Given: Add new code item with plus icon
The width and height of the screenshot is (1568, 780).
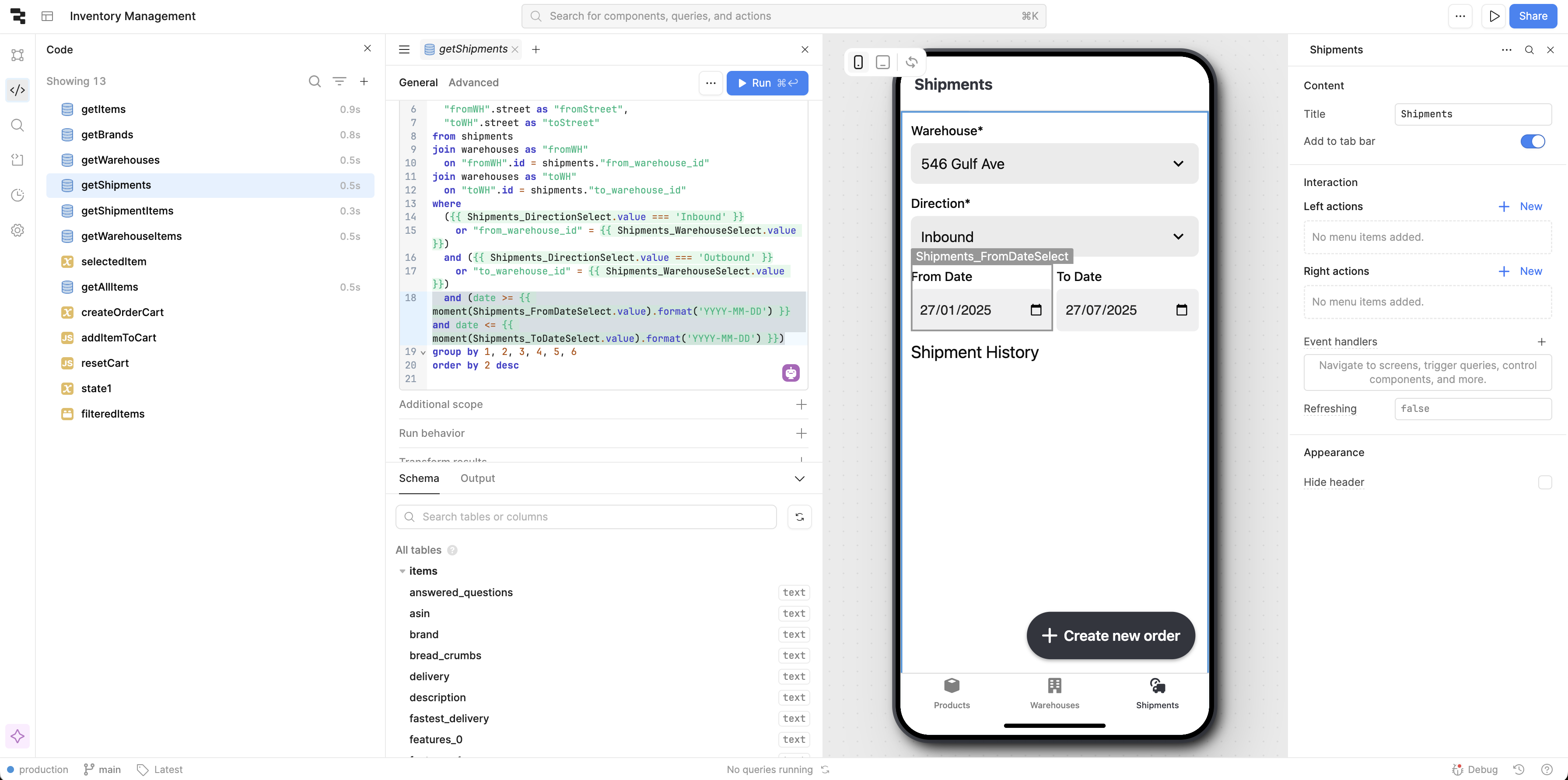Looking at the screenshot, I should point(364,81).
